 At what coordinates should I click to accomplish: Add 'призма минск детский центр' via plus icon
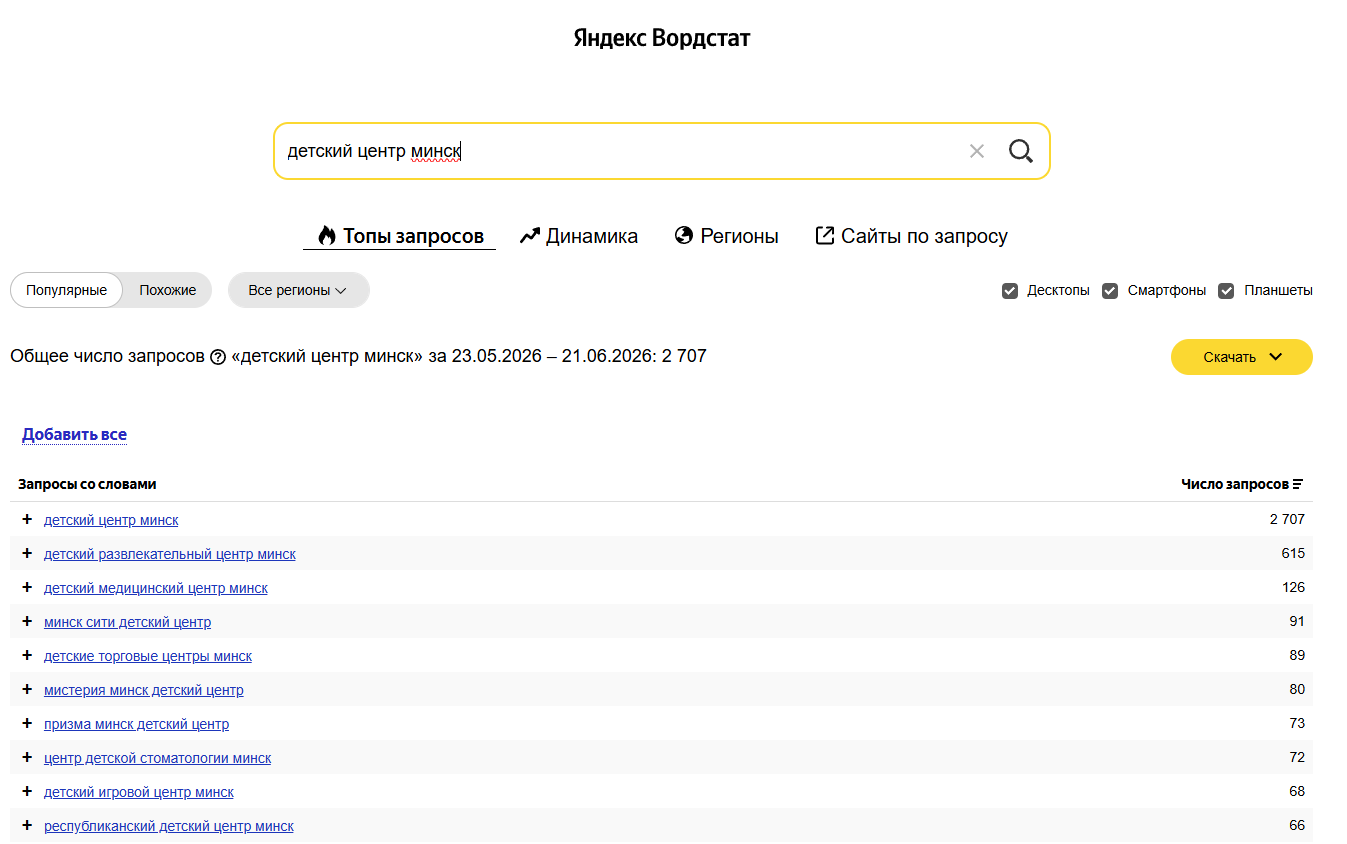[x=27, y=723]
